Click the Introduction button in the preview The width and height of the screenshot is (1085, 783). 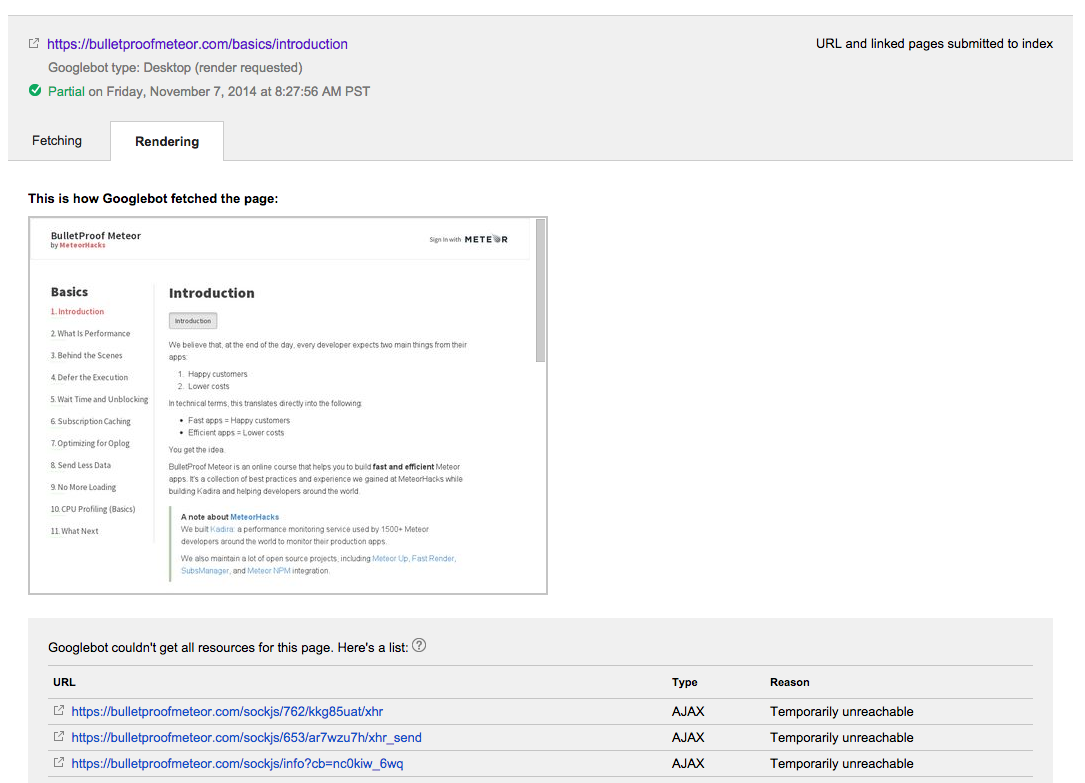point(193,321)
